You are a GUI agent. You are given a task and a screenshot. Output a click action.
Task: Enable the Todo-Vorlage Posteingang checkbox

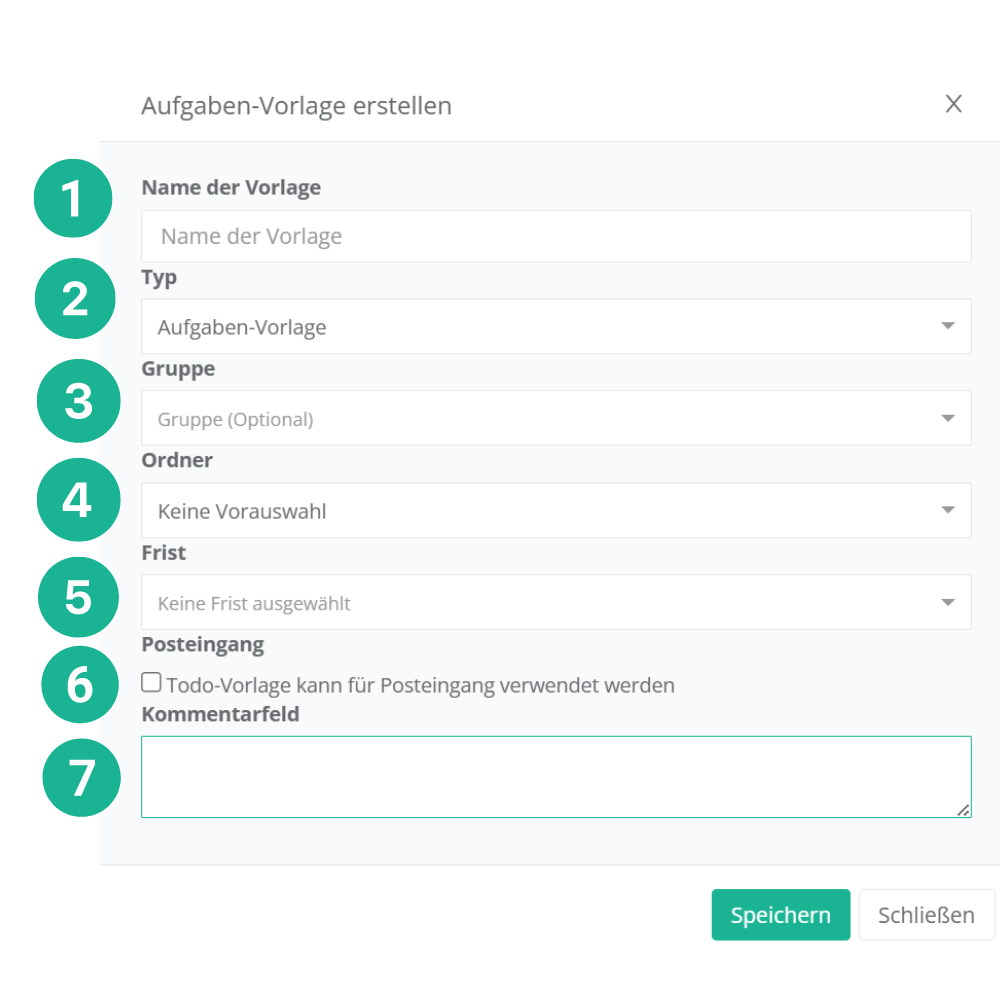click(x=151, y=683)
